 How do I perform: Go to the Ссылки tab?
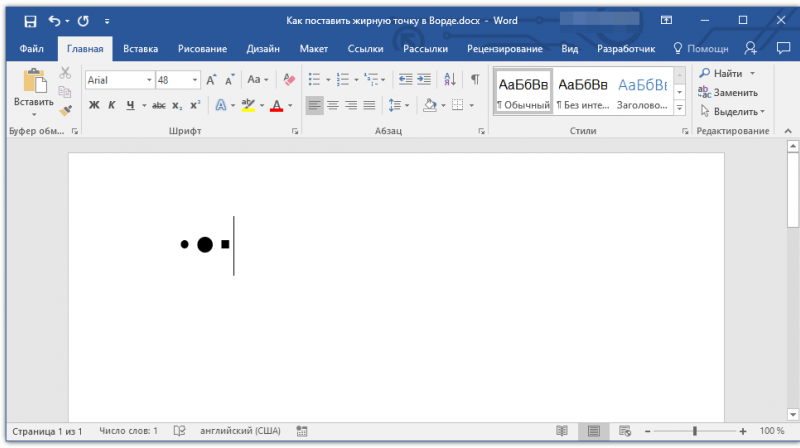click(x=365, y=48)
